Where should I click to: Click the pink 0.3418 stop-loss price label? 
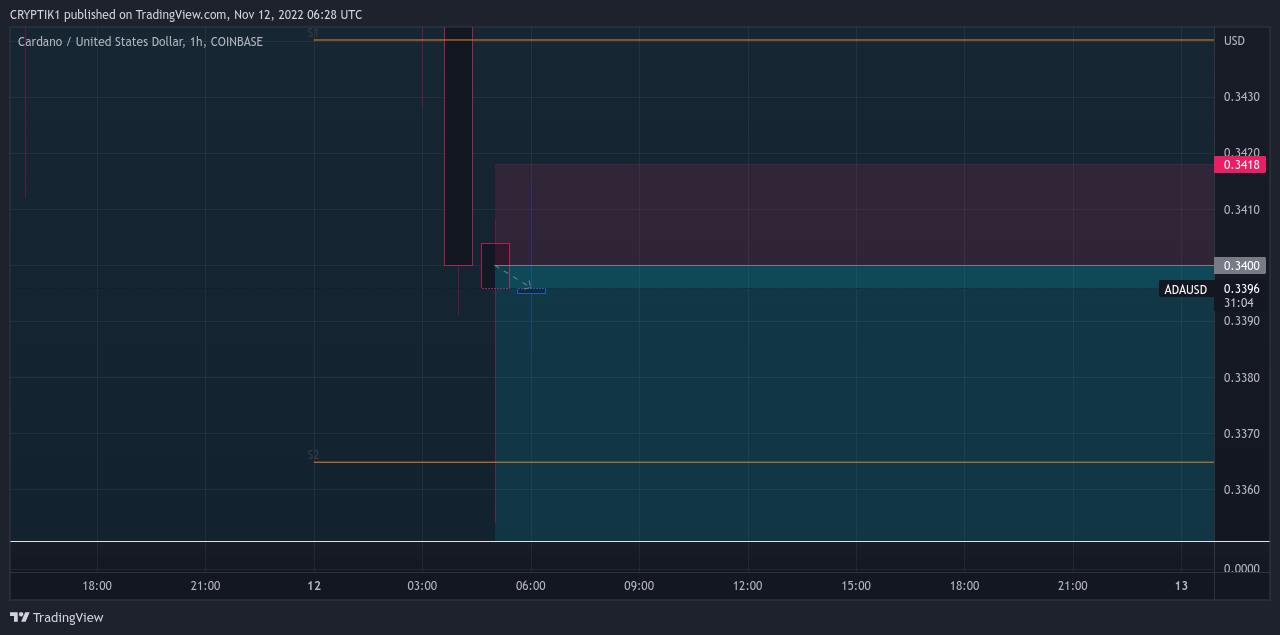[1240, 164]
